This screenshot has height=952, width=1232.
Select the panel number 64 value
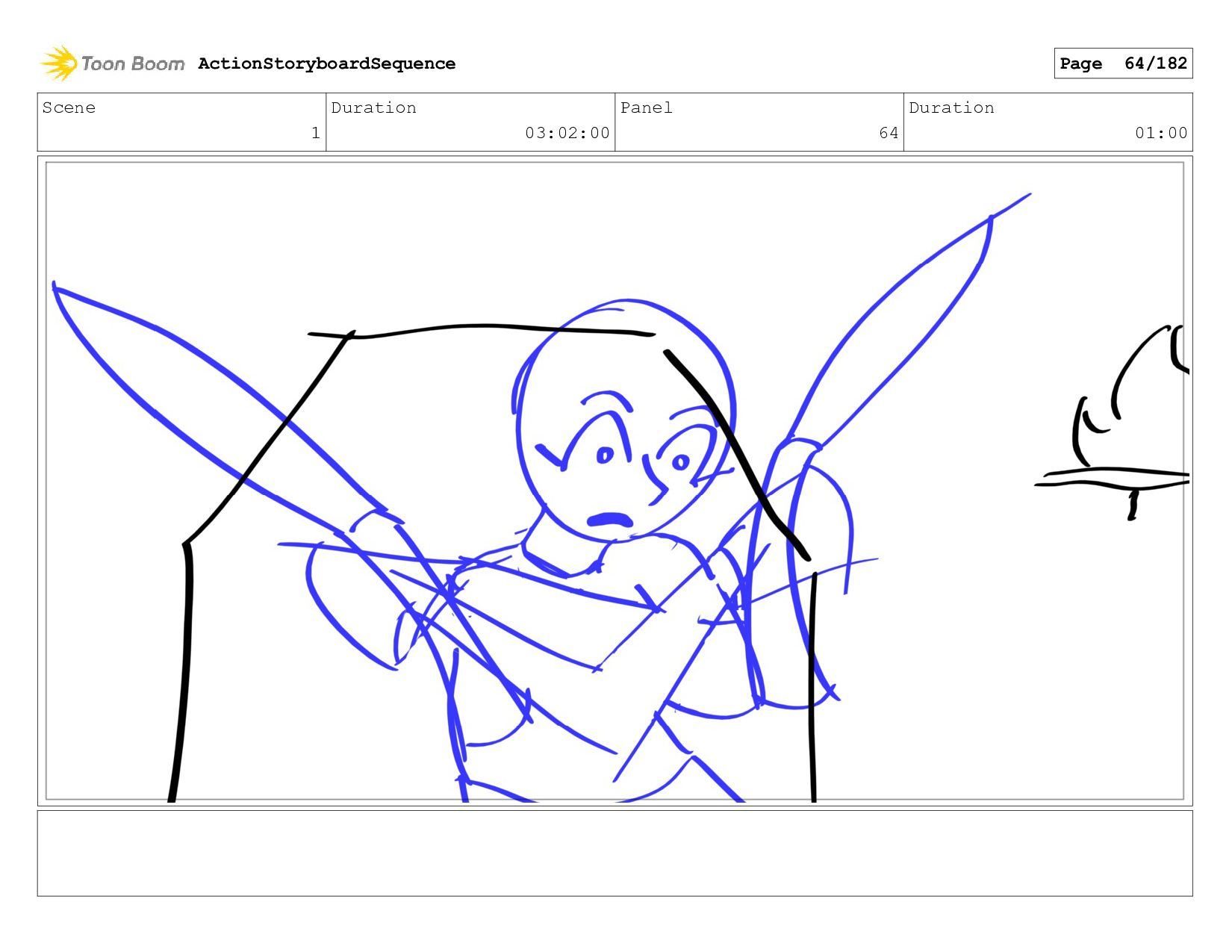point(889,133)
